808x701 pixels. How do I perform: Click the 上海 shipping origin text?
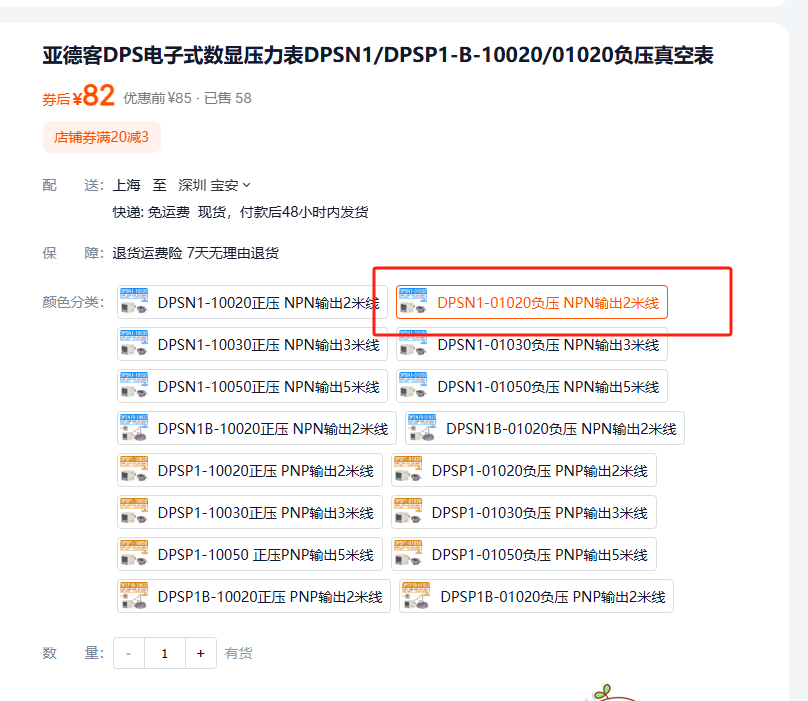click(127, 185)
